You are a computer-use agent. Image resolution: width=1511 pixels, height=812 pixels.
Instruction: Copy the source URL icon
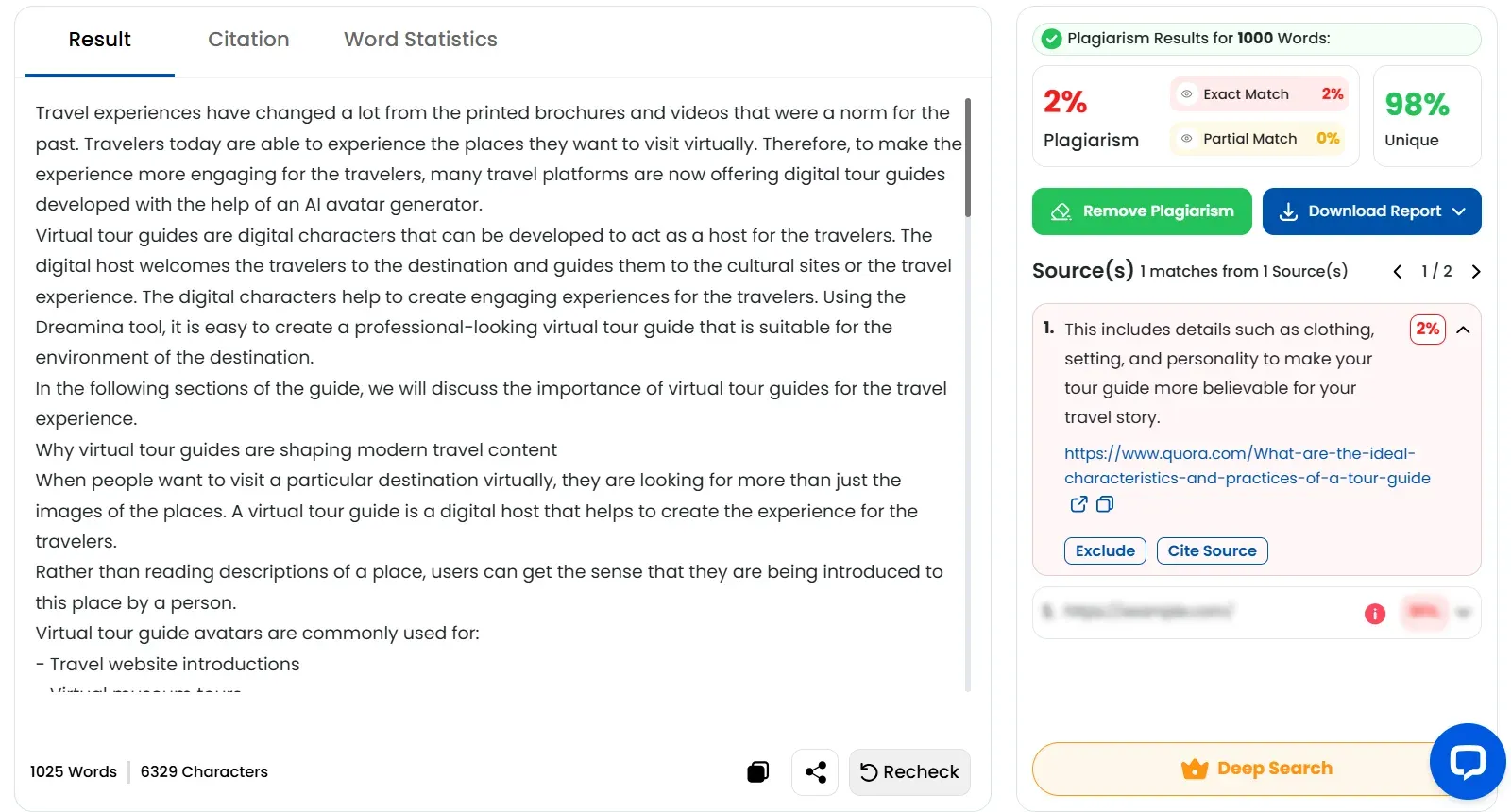(x=1105, y=504)
